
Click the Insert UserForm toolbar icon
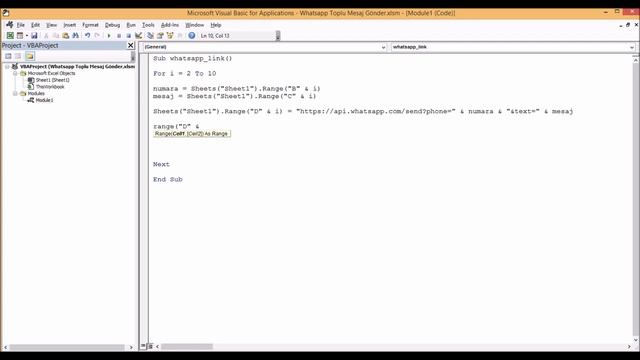[20, 36]
